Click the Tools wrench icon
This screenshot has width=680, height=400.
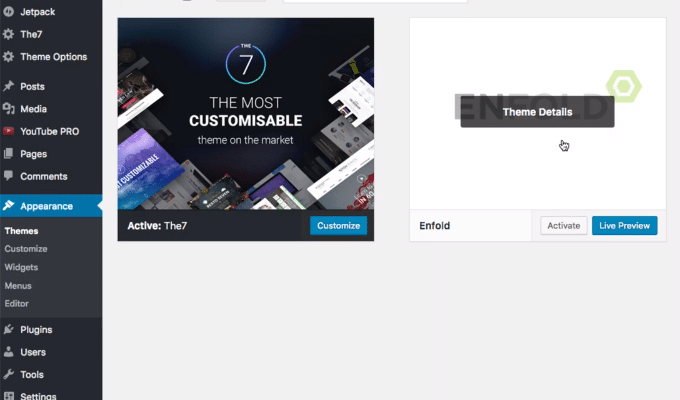8,374
